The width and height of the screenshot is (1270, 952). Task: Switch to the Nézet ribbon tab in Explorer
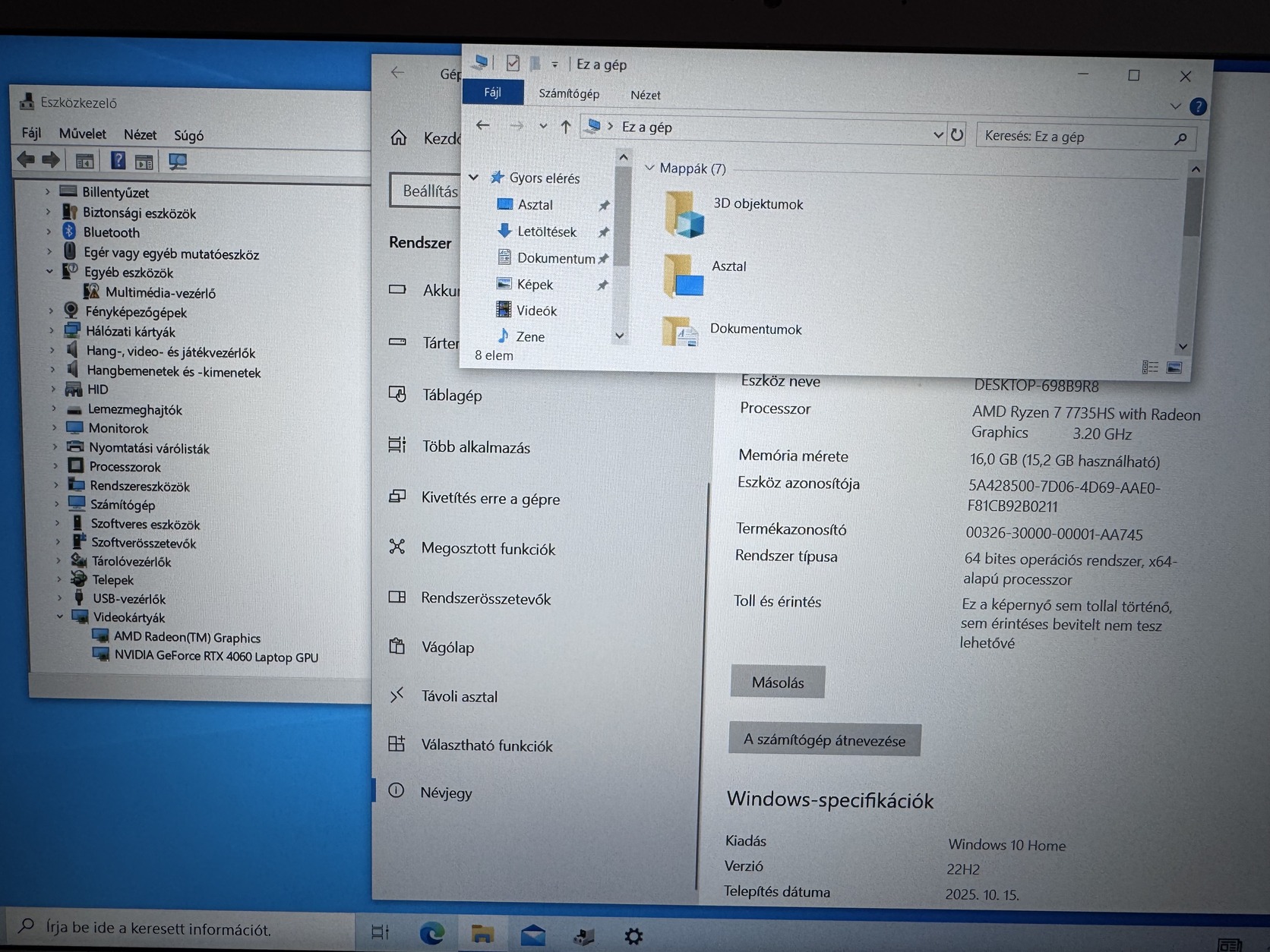click(645, 95)
